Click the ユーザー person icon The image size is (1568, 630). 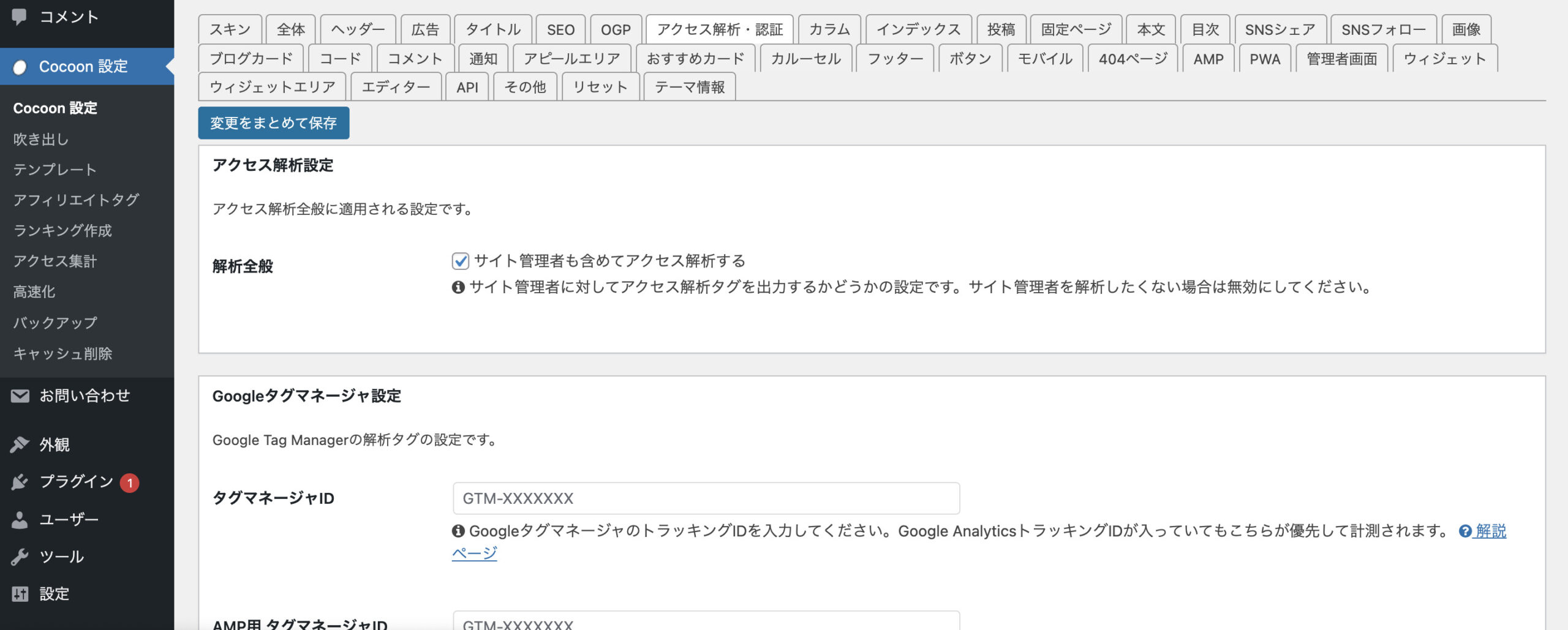click(20, 520)
